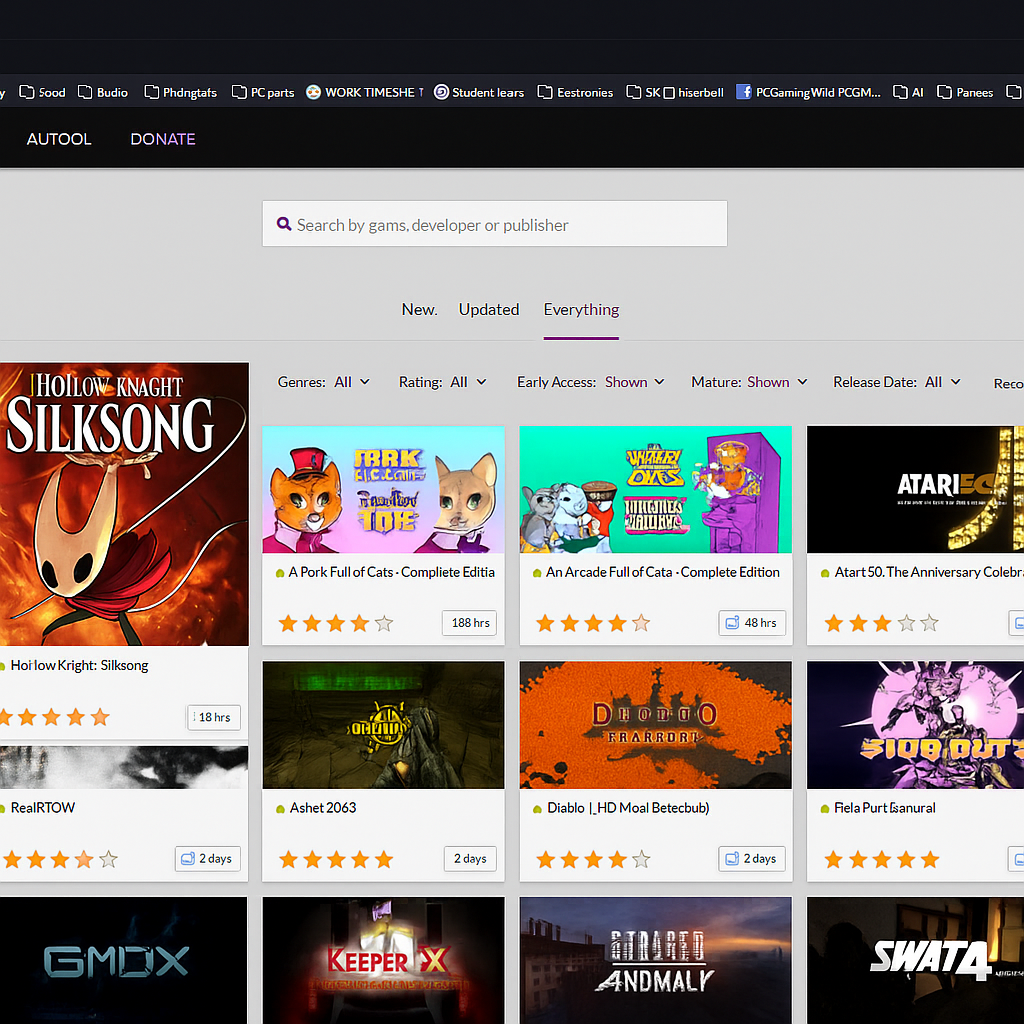Open Student lears bookmark
The height and width of the screenshot is (1024, 1024).
coord(479,92)
